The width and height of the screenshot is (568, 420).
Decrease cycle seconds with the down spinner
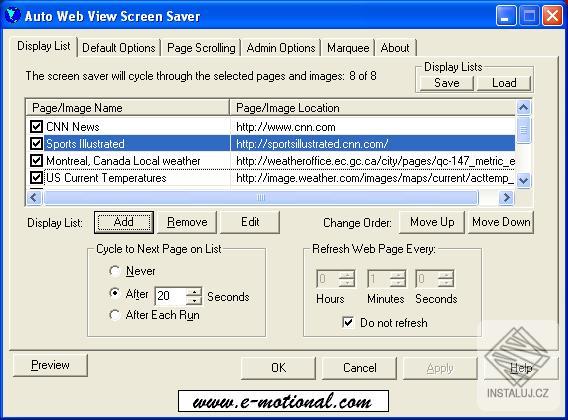point(194,300)
